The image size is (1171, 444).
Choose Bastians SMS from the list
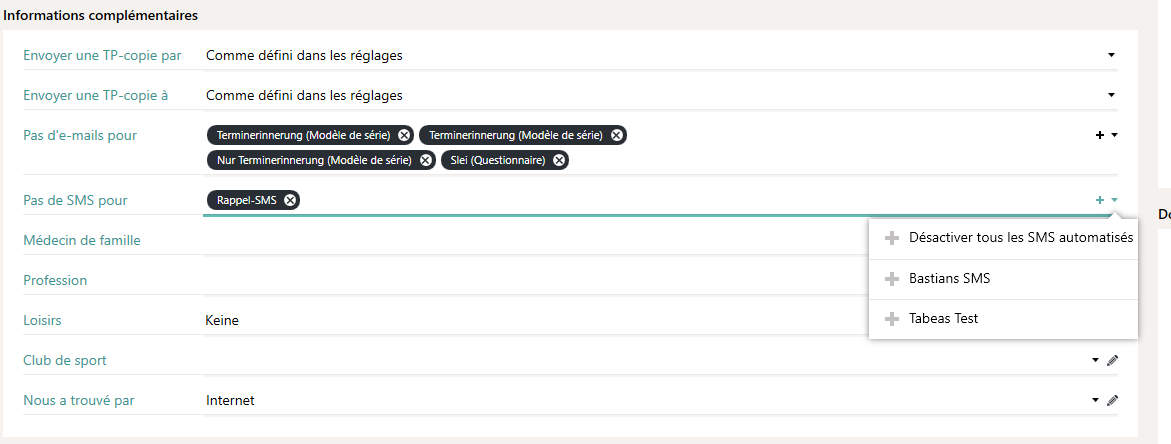pyautogui.click(x=949, y=279)
